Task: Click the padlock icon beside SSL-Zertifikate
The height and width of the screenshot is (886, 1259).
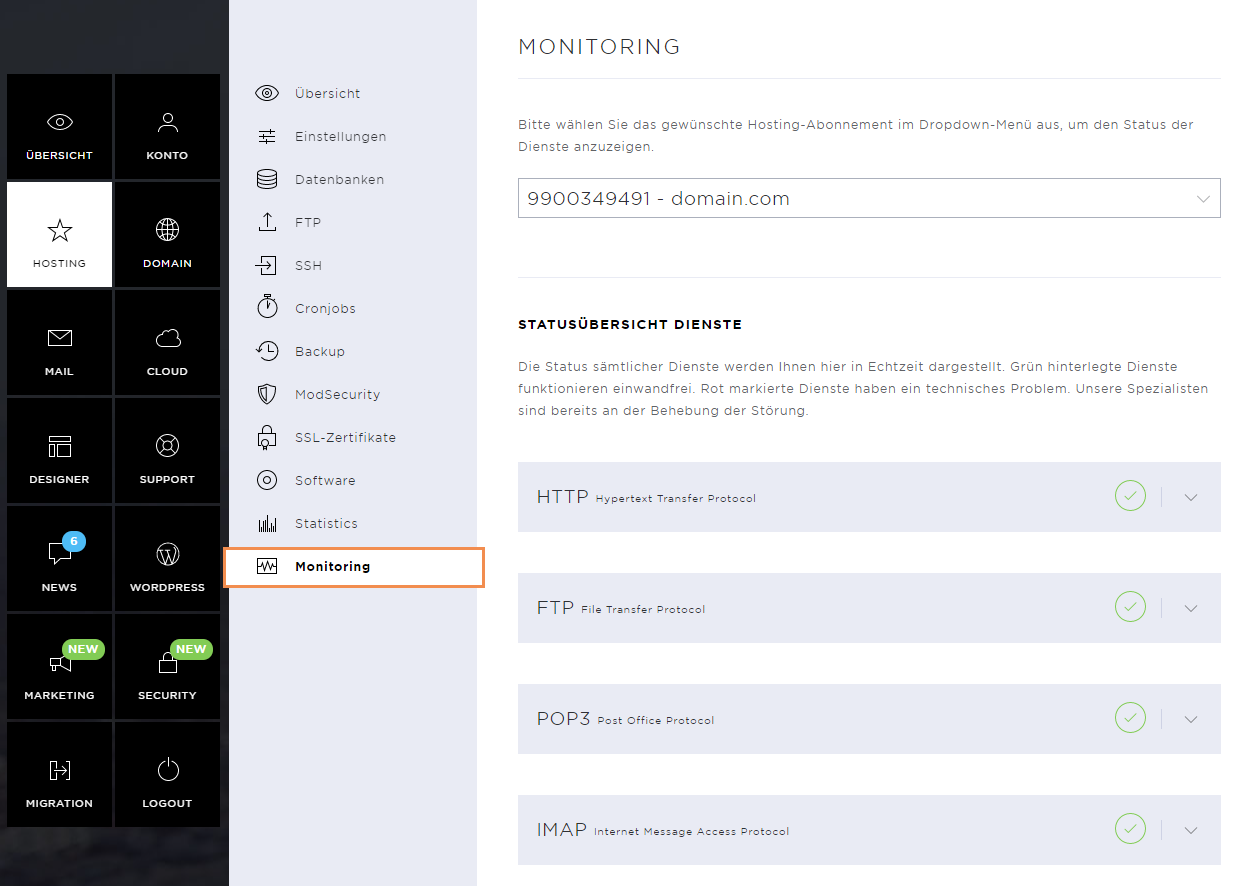Action: [x=267, y=437]
